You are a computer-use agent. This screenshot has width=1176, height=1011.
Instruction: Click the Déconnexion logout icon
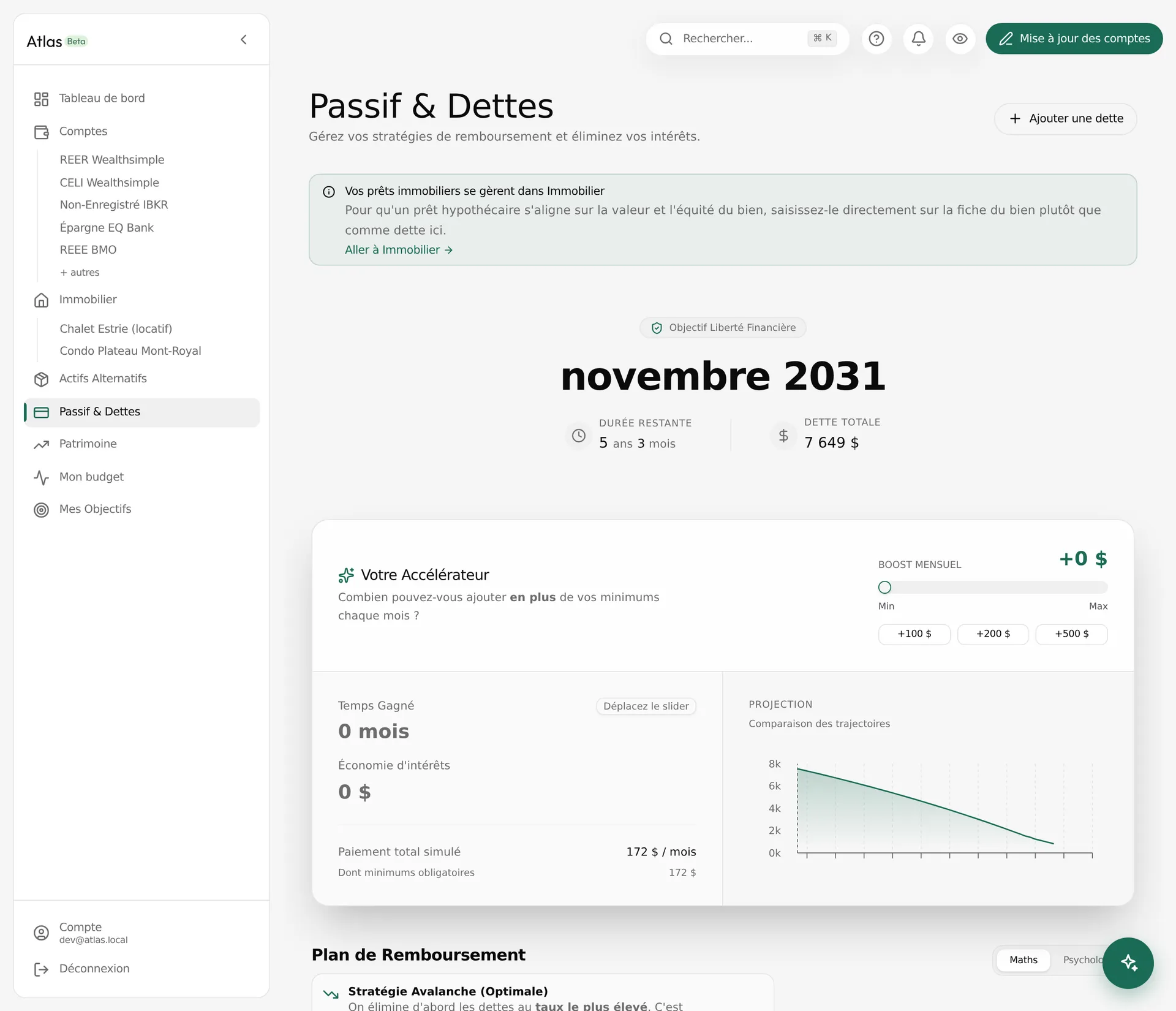point(41,969)
